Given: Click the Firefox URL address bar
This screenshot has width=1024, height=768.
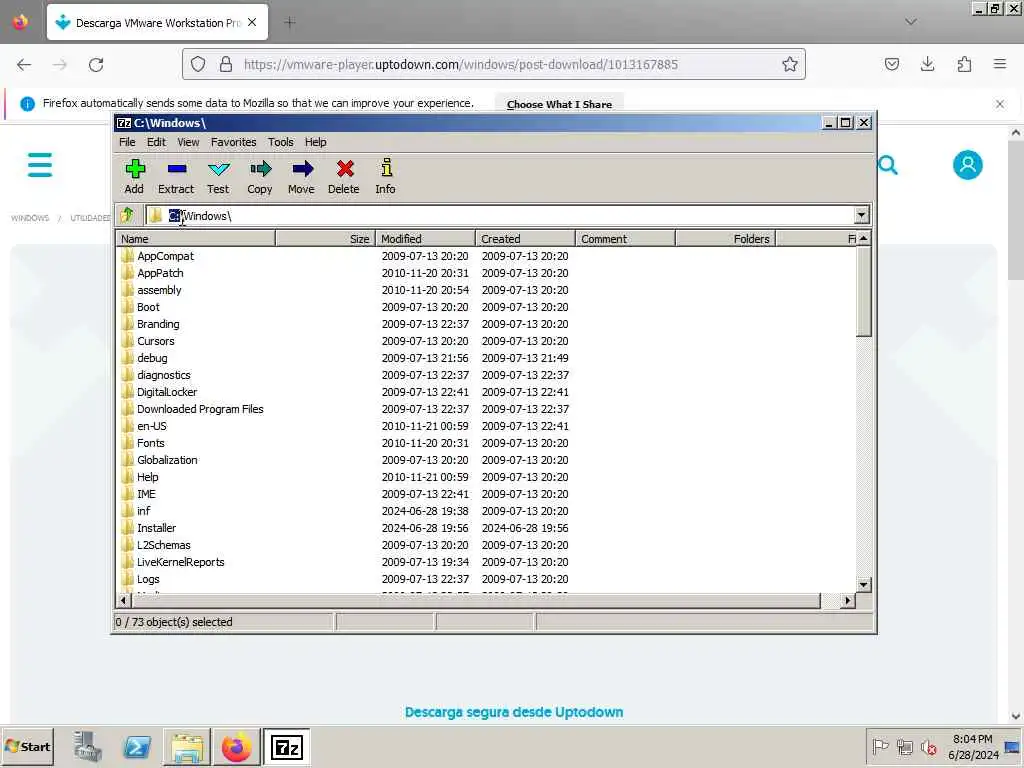Looking at the screenshot, I should 493,64.
